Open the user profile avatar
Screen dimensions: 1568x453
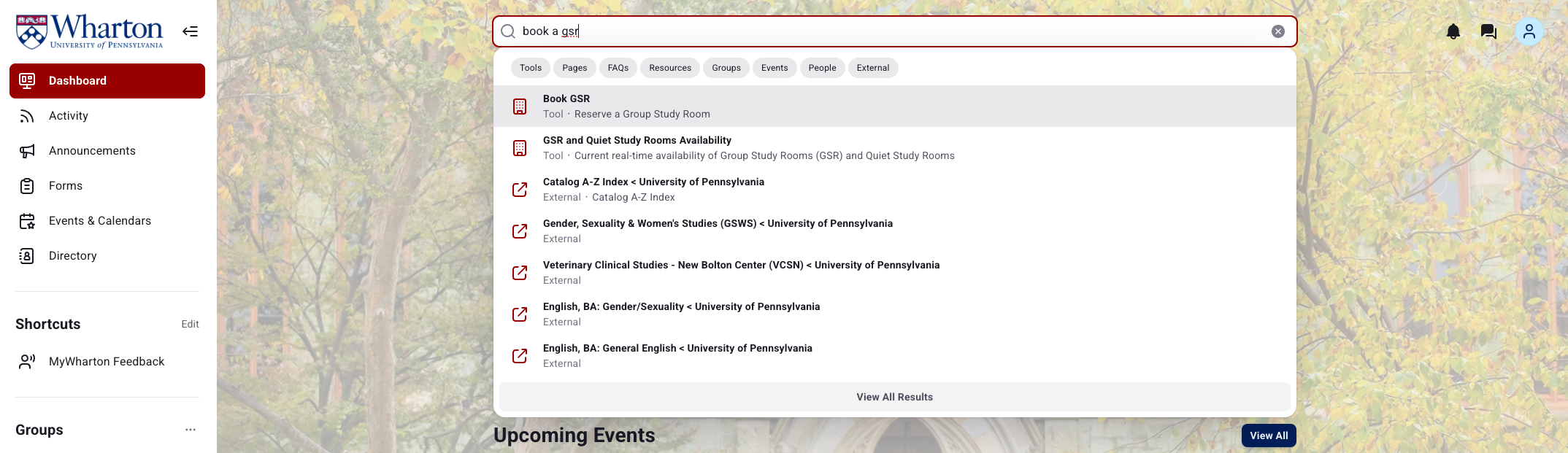coord(1529,31)
